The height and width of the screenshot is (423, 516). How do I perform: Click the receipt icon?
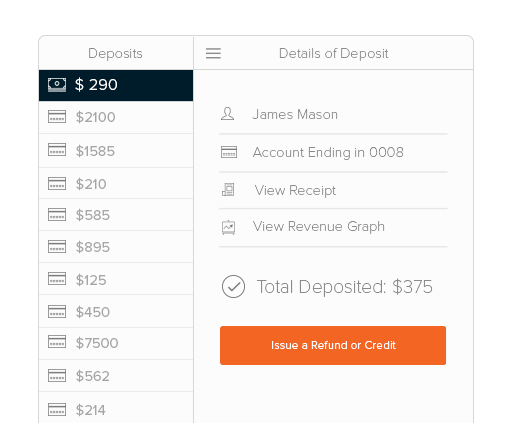tap(228, 190)
